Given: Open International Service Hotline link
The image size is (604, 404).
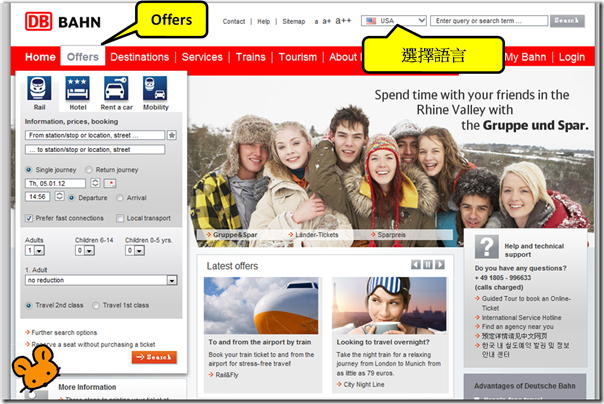Looking at the screenshot, I should tap(521, 317).
